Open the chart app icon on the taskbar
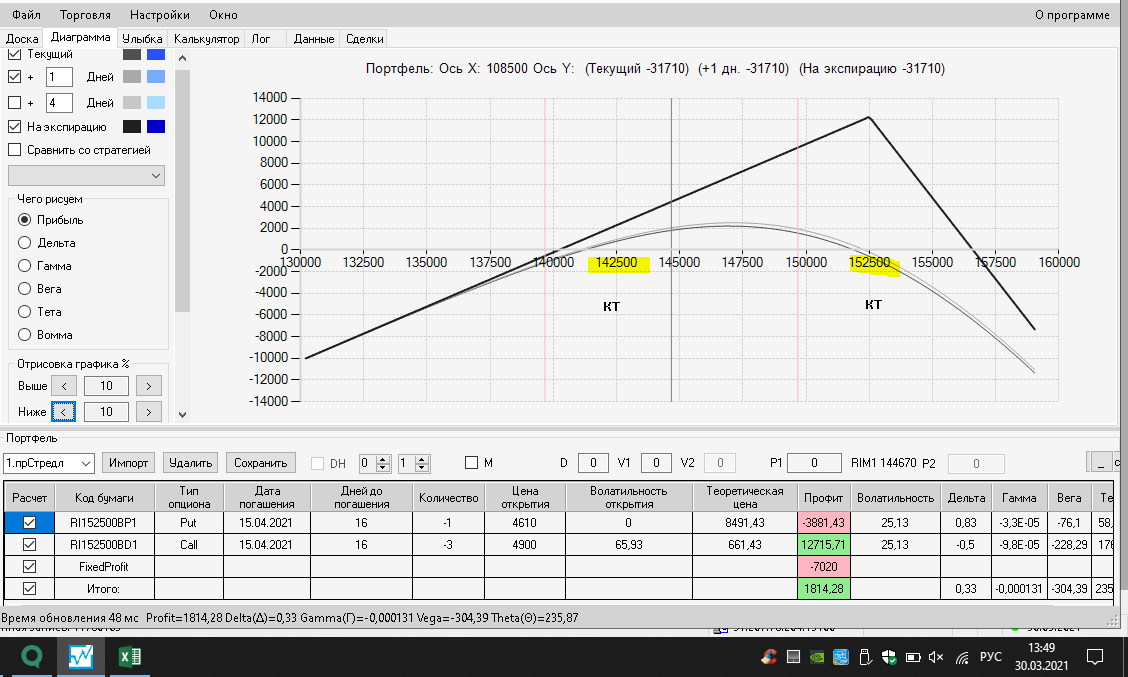The image size is (1128, 677). click(81, 656)
